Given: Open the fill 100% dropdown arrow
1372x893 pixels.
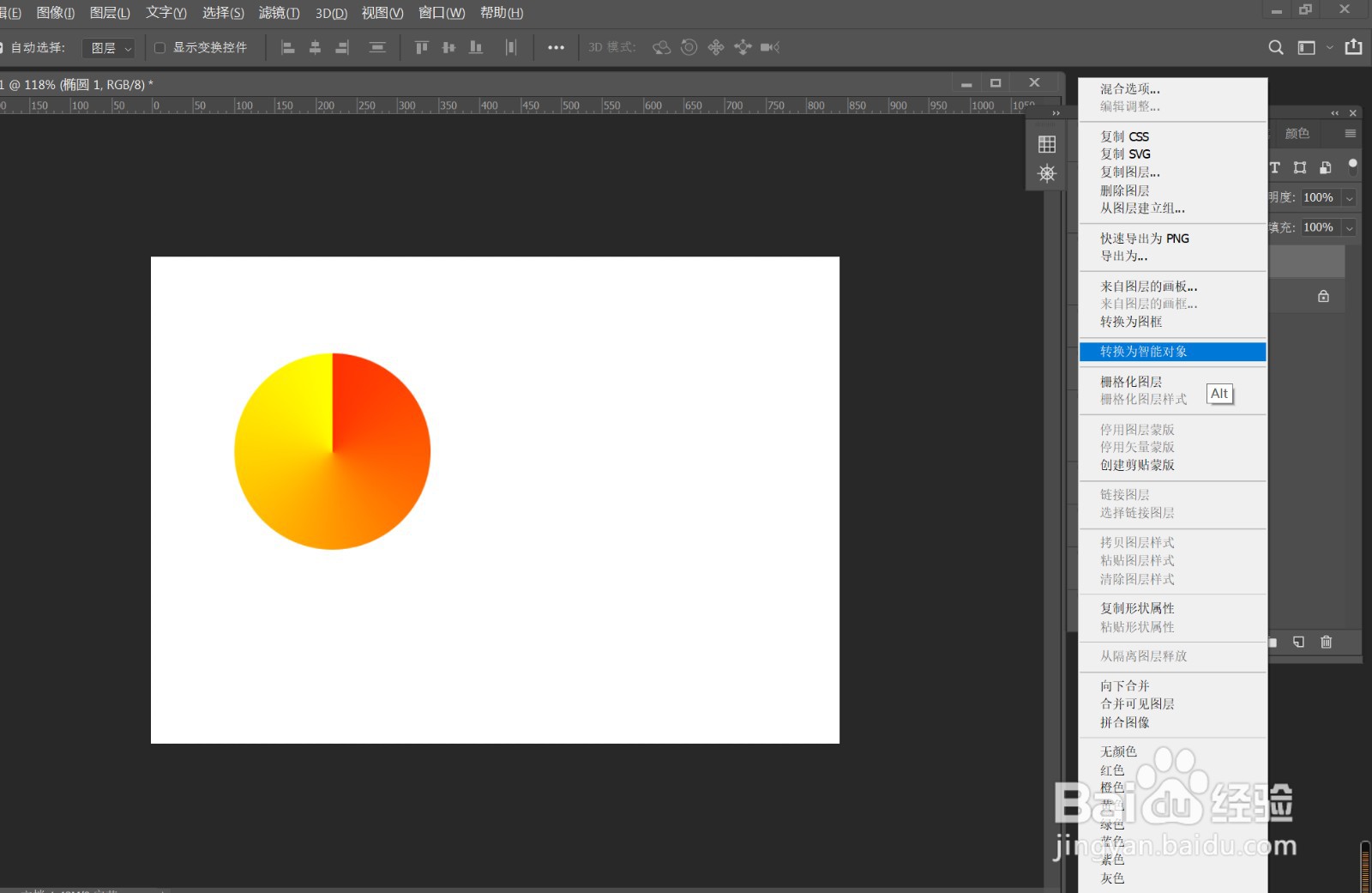Looking at the screenshot, I should pos(1349,228).
